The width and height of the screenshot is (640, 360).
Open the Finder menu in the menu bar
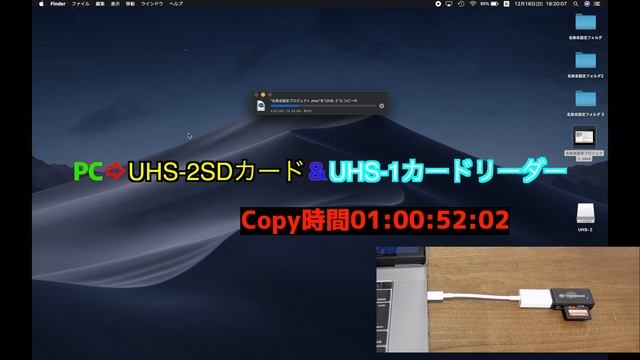[58, 4]
